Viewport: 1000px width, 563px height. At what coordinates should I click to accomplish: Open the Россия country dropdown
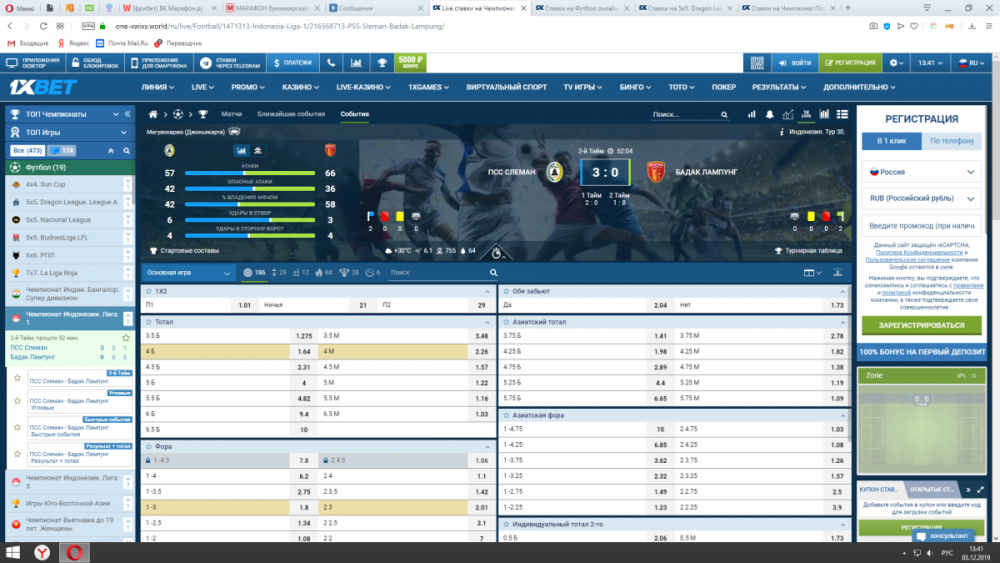click(920, 171)
